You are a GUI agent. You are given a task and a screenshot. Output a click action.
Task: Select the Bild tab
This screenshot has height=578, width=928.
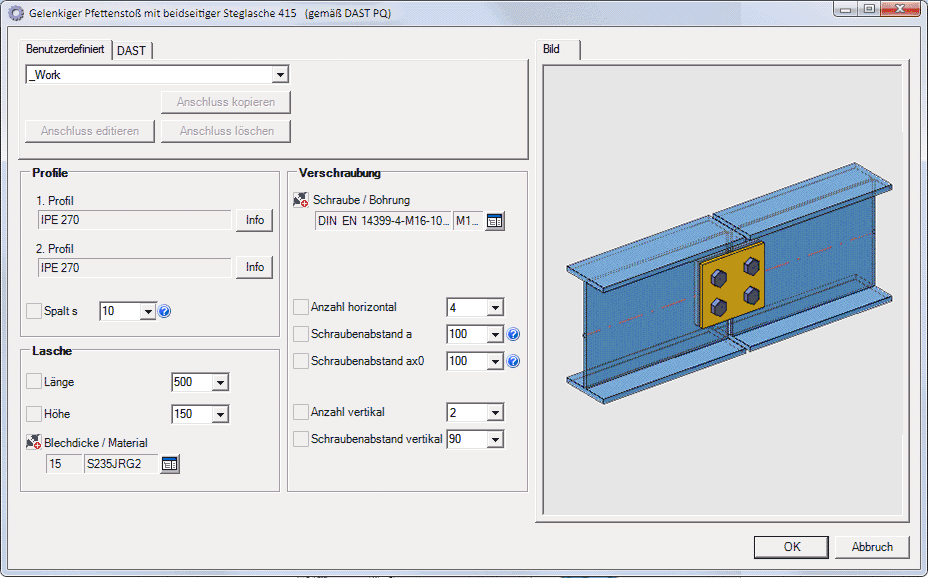pos(552,49)
